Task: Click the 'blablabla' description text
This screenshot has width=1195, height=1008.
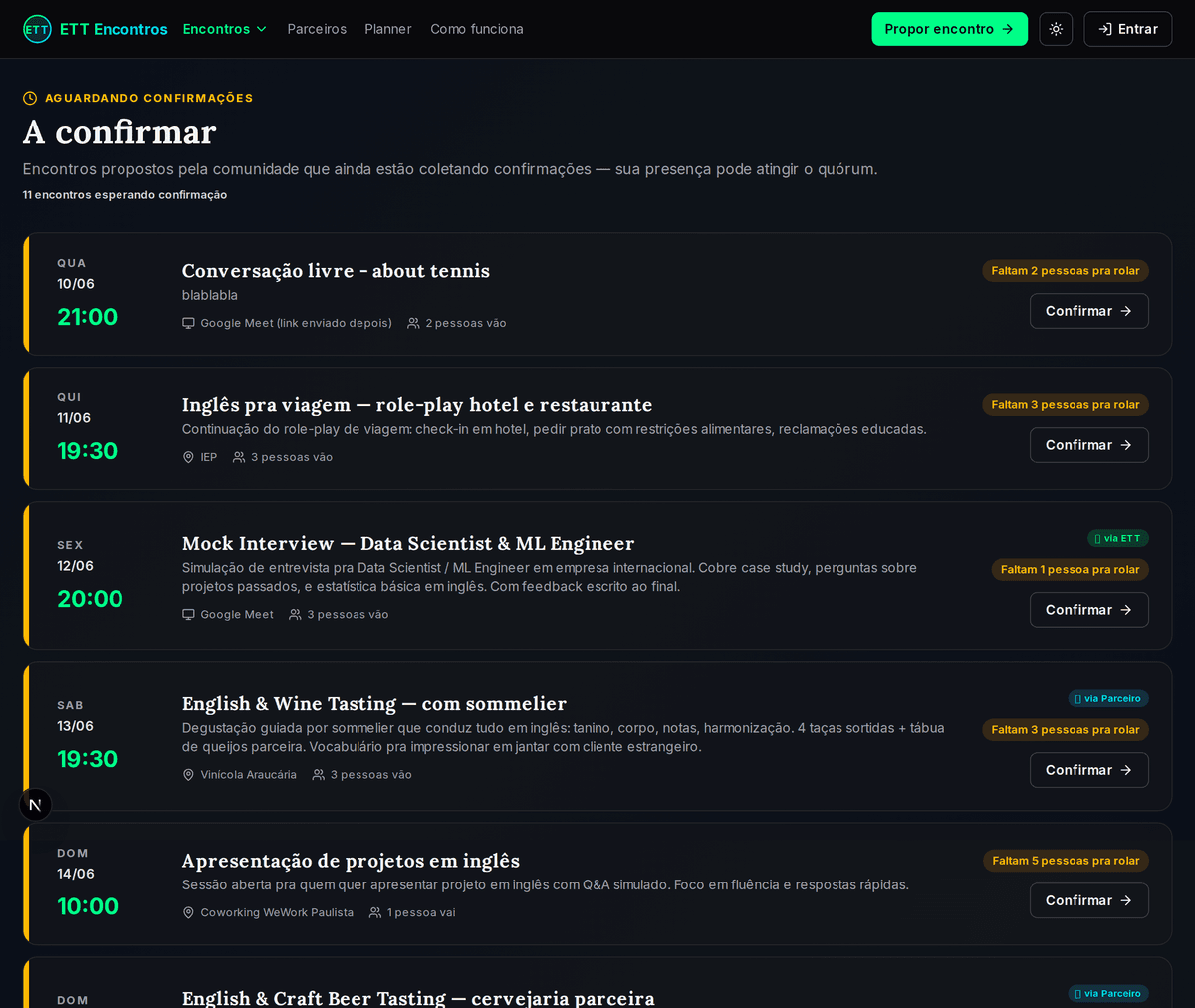Action: (210, 296)
